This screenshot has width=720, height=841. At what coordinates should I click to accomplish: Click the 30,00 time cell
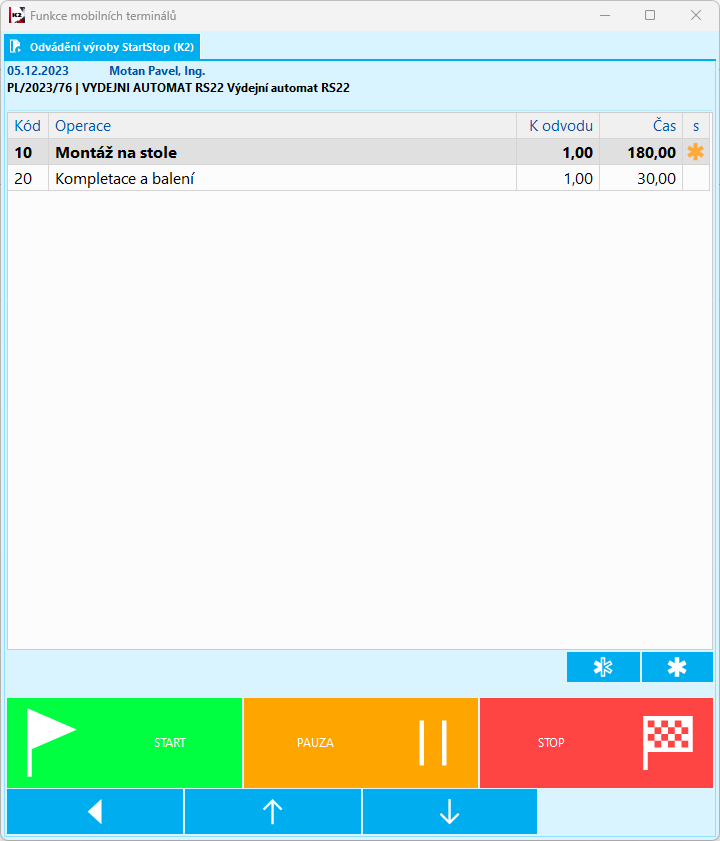point(641,178)
